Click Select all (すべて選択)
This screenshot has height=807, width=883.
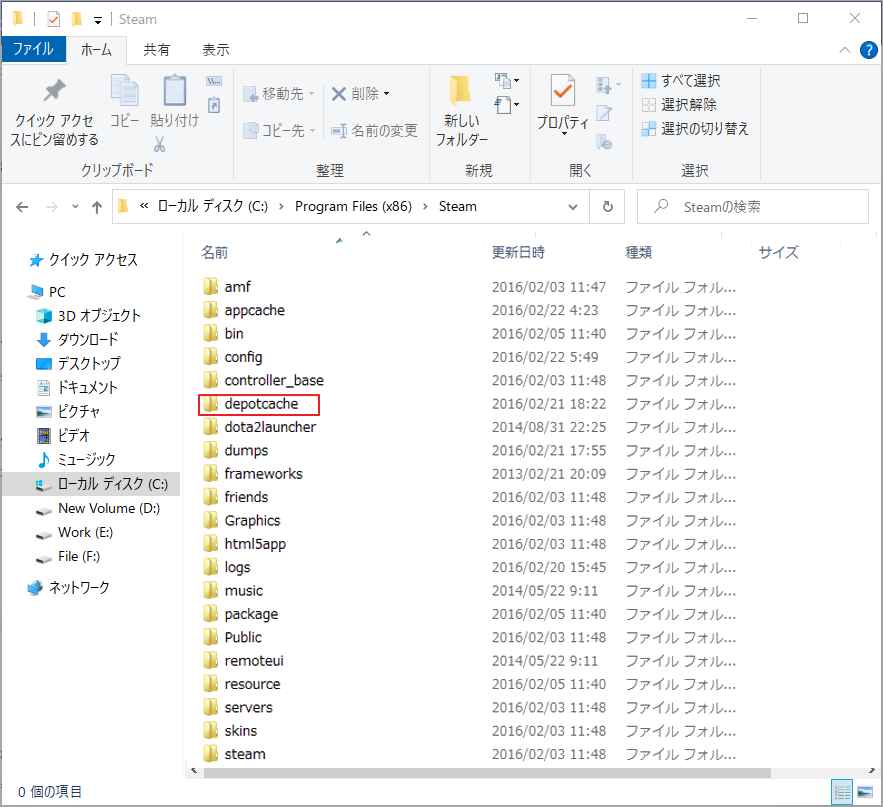pos(681,81)
